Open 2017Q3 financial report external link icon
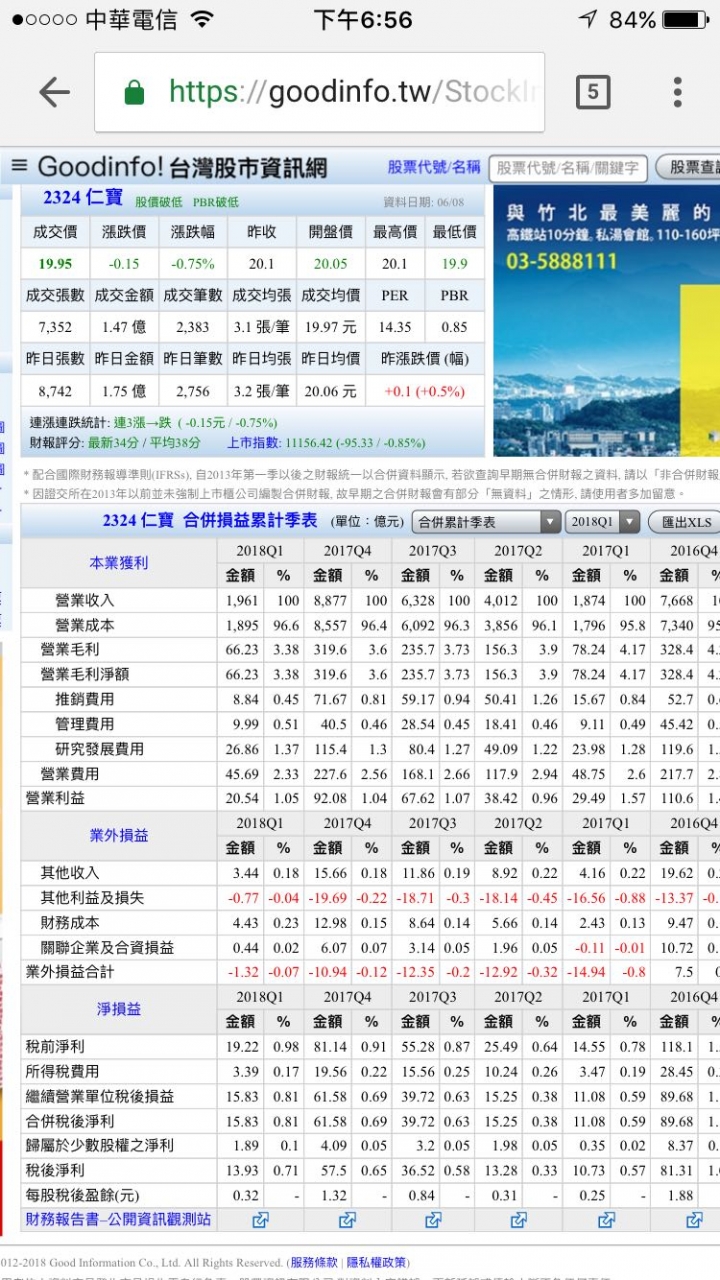The height and width of the screenshot is (1280, 720). tap(433, 1220)
